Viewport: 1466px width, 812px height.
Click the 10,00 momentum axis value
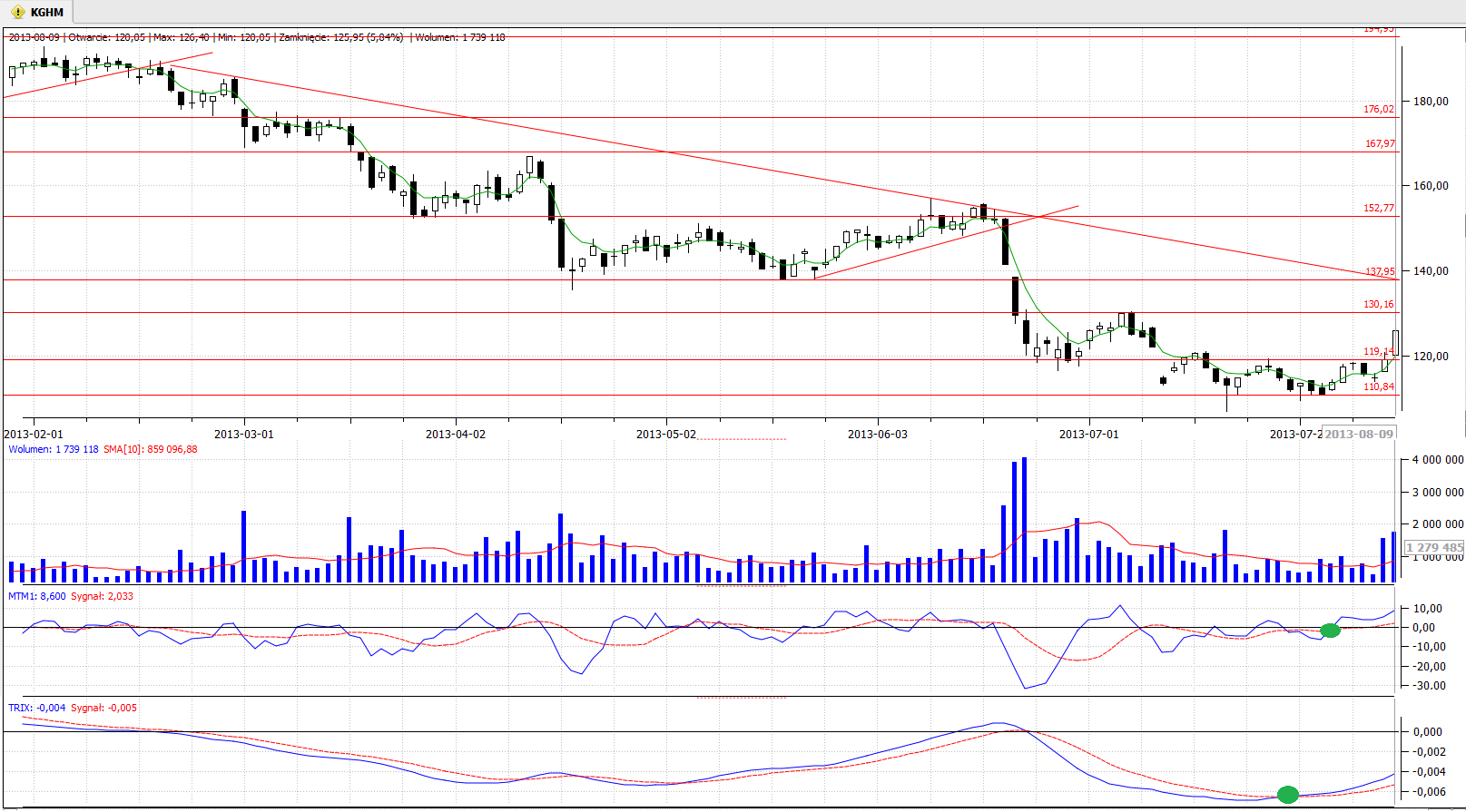click(x=1428, y=609)
